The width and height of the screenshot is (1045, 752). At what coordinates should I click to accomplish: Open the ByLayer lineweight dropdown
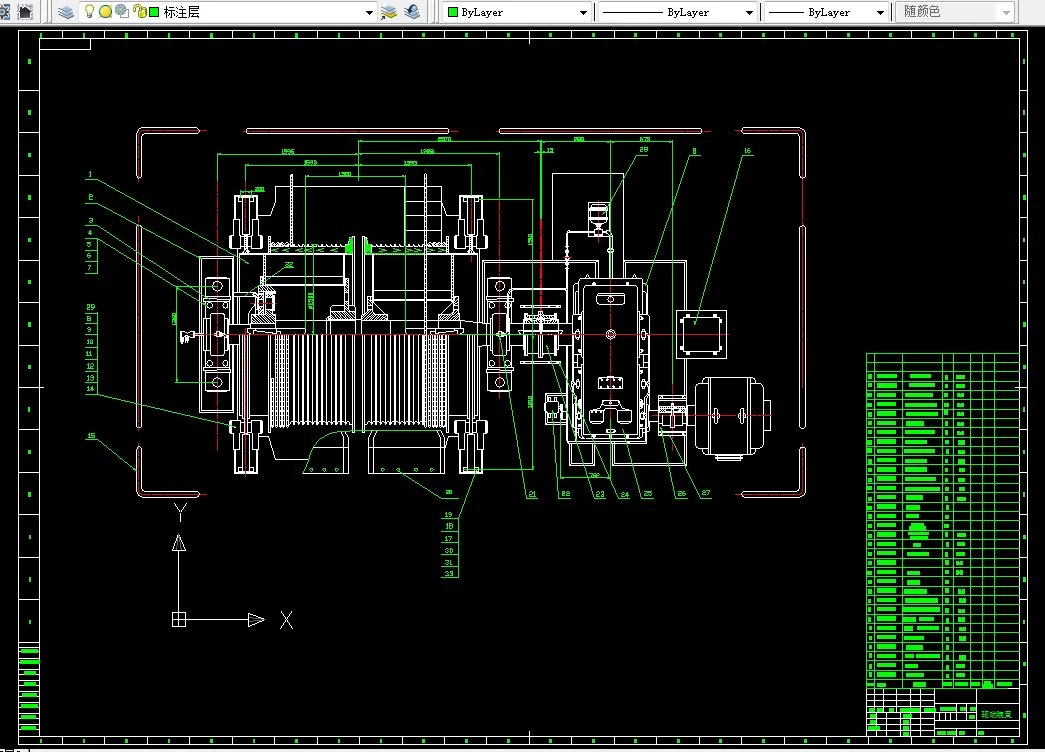pyautogui.click(x=880, y=13)
